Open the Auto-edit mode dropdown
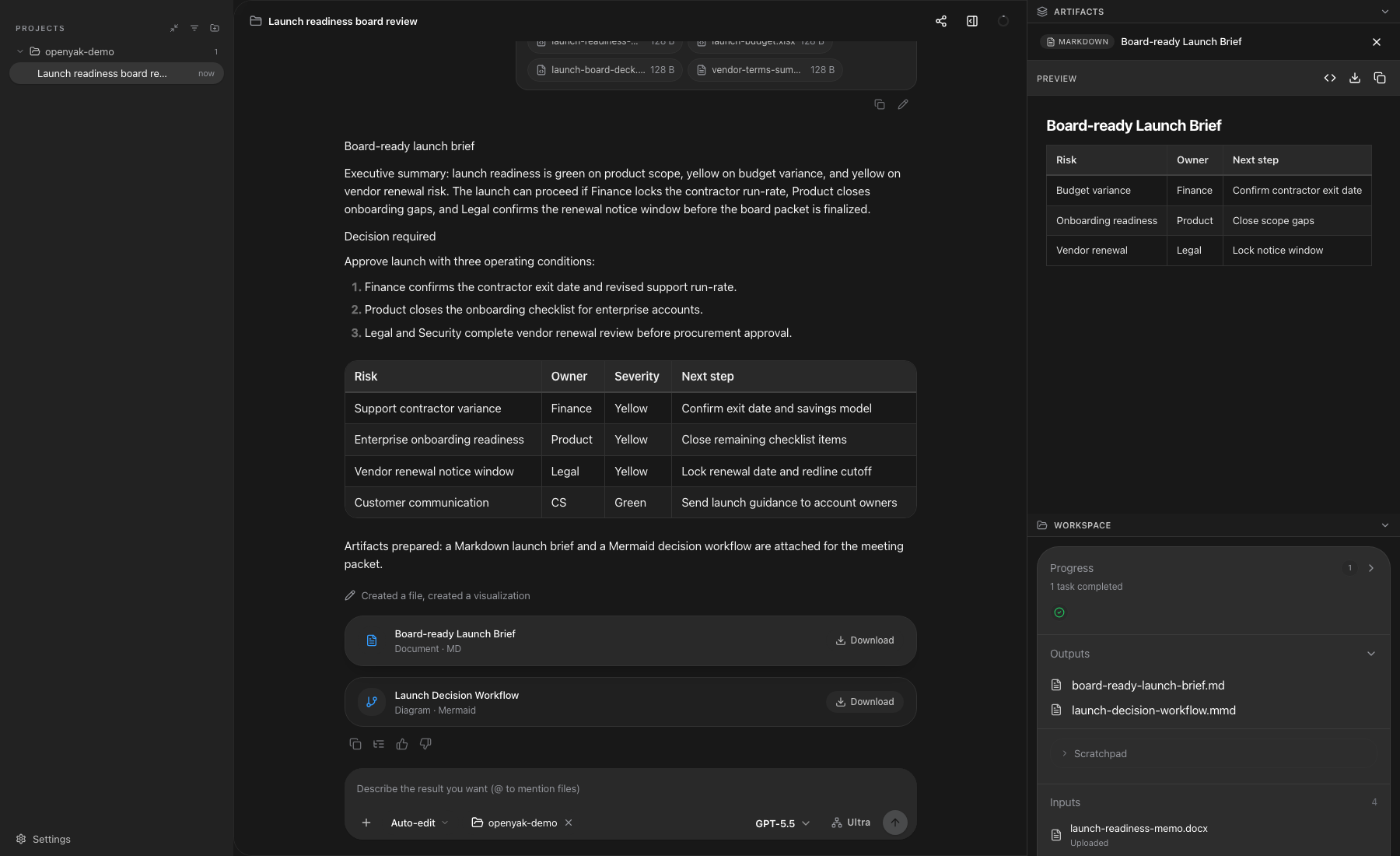1400x856 pixels. (419, 823)
